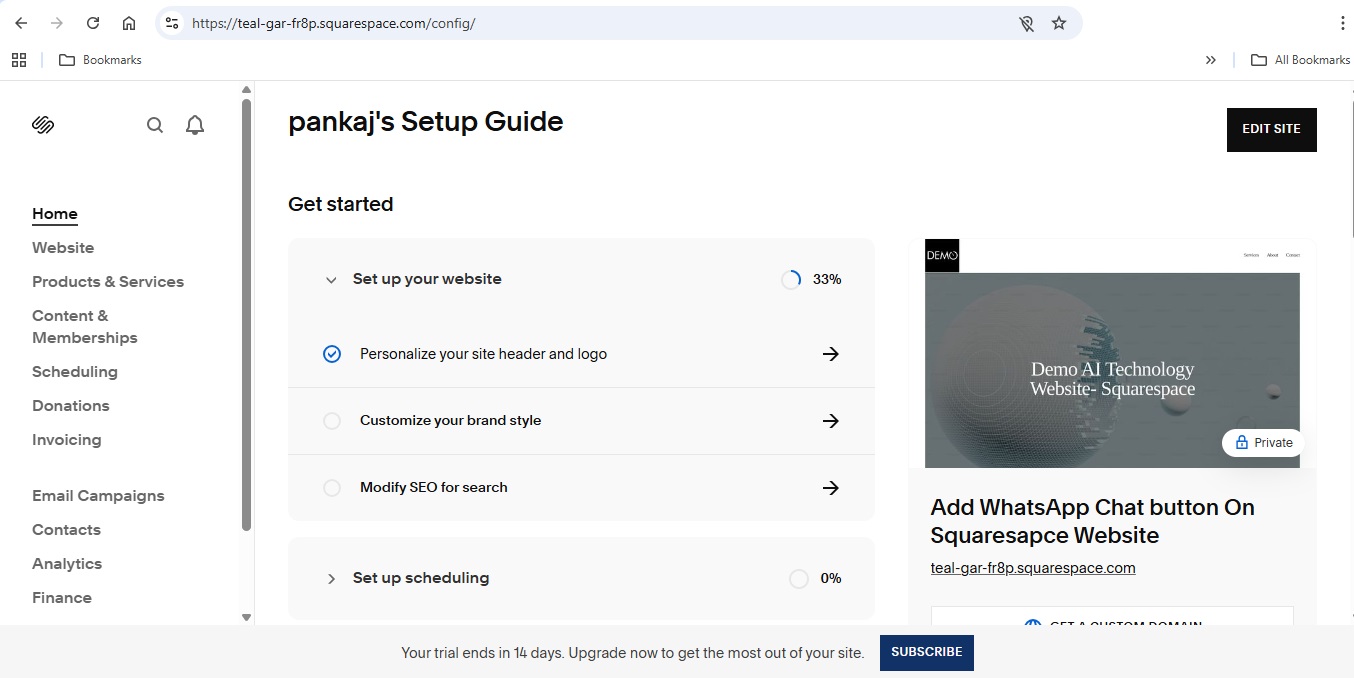
Task: Click sidebar scrollbar up arrow
Action: 247,90
